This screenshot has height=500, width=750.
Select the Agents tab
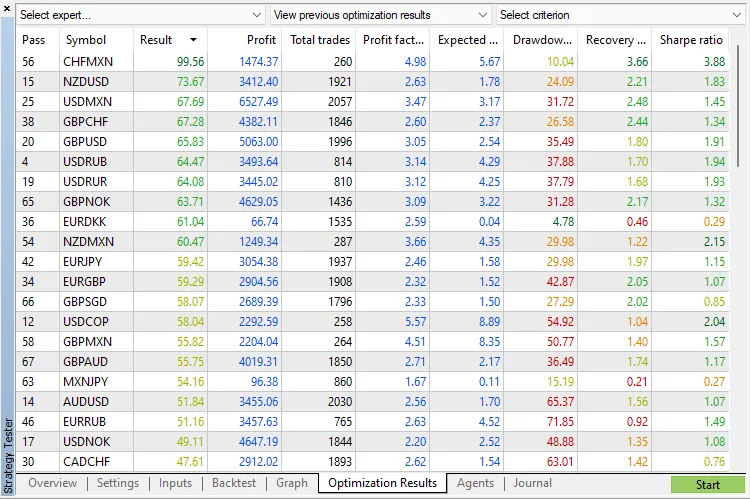(475, 483)
